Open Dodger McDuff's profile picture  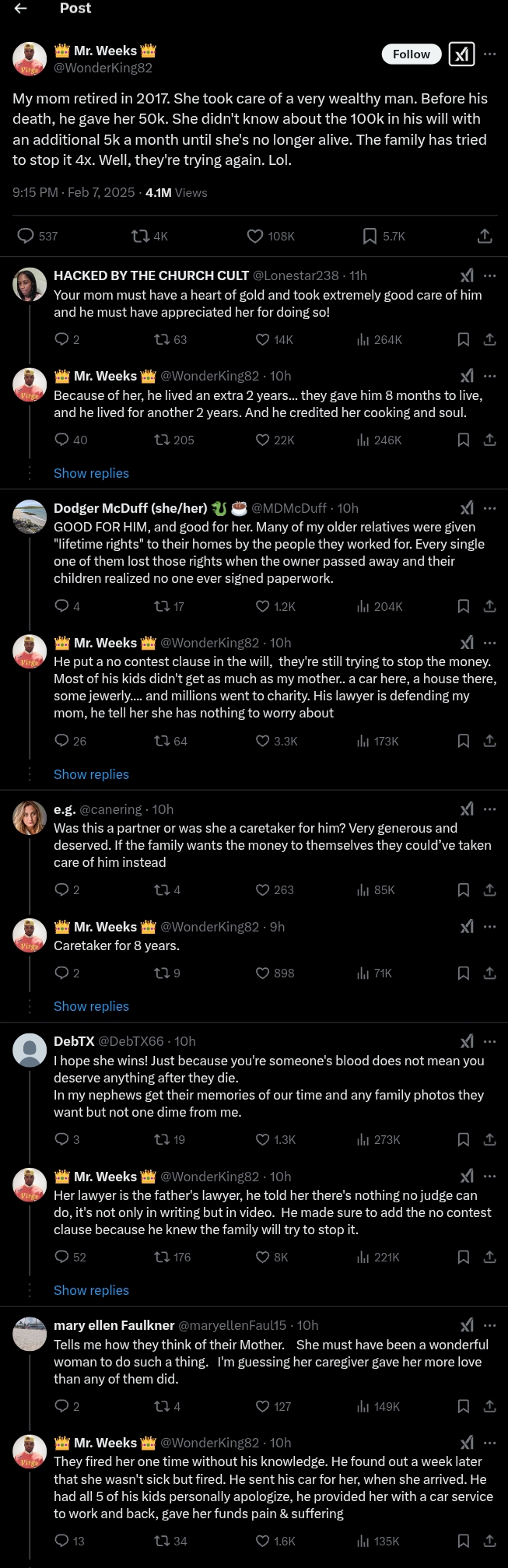(30, 517)
